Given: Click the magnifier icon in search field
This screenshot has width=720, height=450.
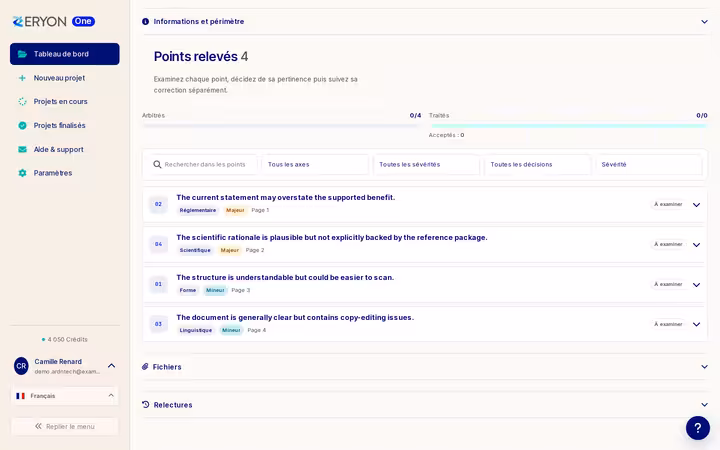Looking at the screenshot, I should (x=157, y=164).
